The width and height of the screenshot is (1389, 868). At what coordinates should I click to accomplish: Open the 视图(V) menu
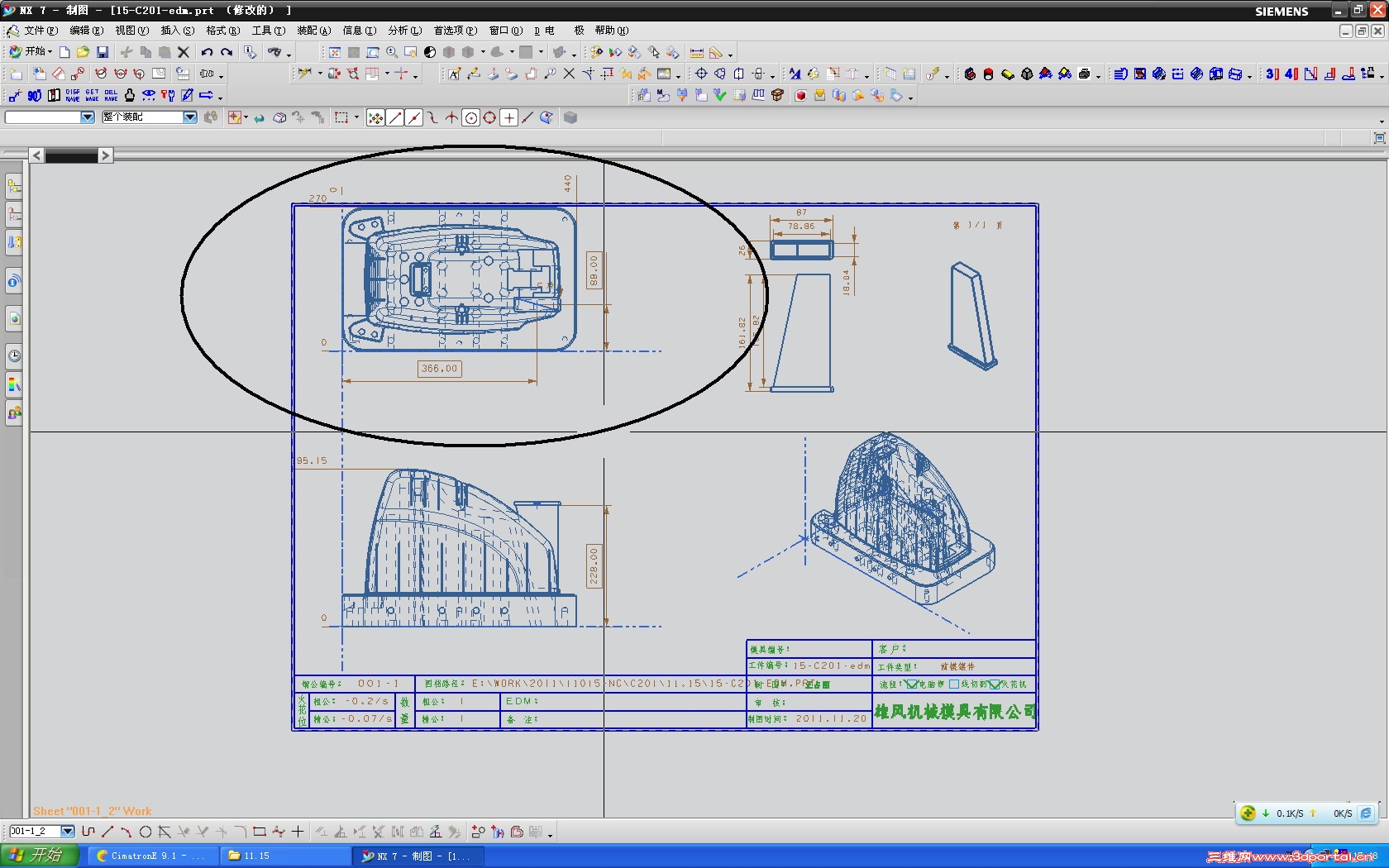coord(132,31)
